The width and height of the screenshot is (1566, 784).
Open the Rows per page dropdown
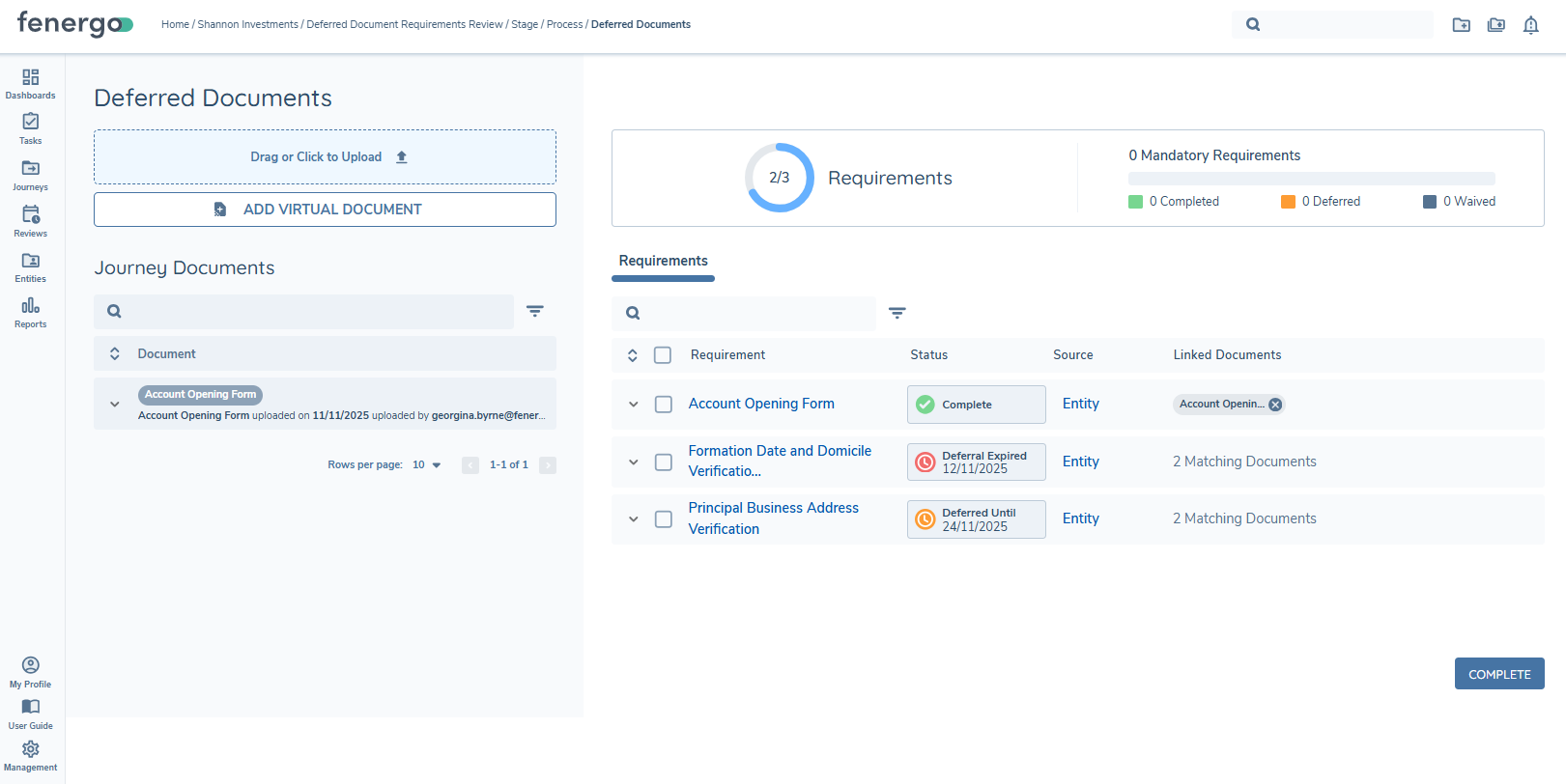pos(426,465)
